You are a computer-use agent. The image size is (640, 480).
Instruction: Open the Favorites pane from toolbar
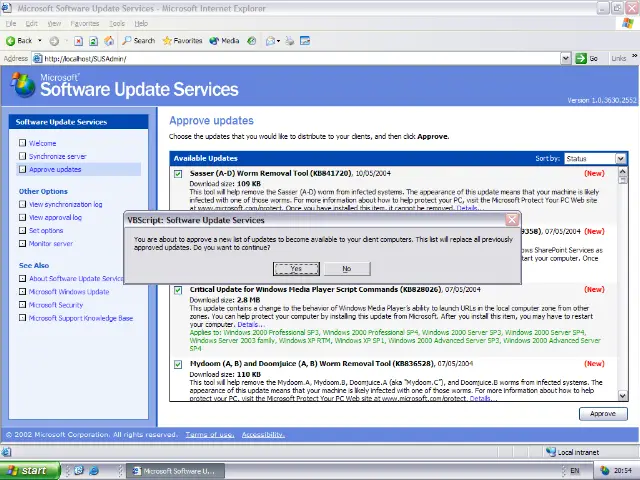pos(182,41)
